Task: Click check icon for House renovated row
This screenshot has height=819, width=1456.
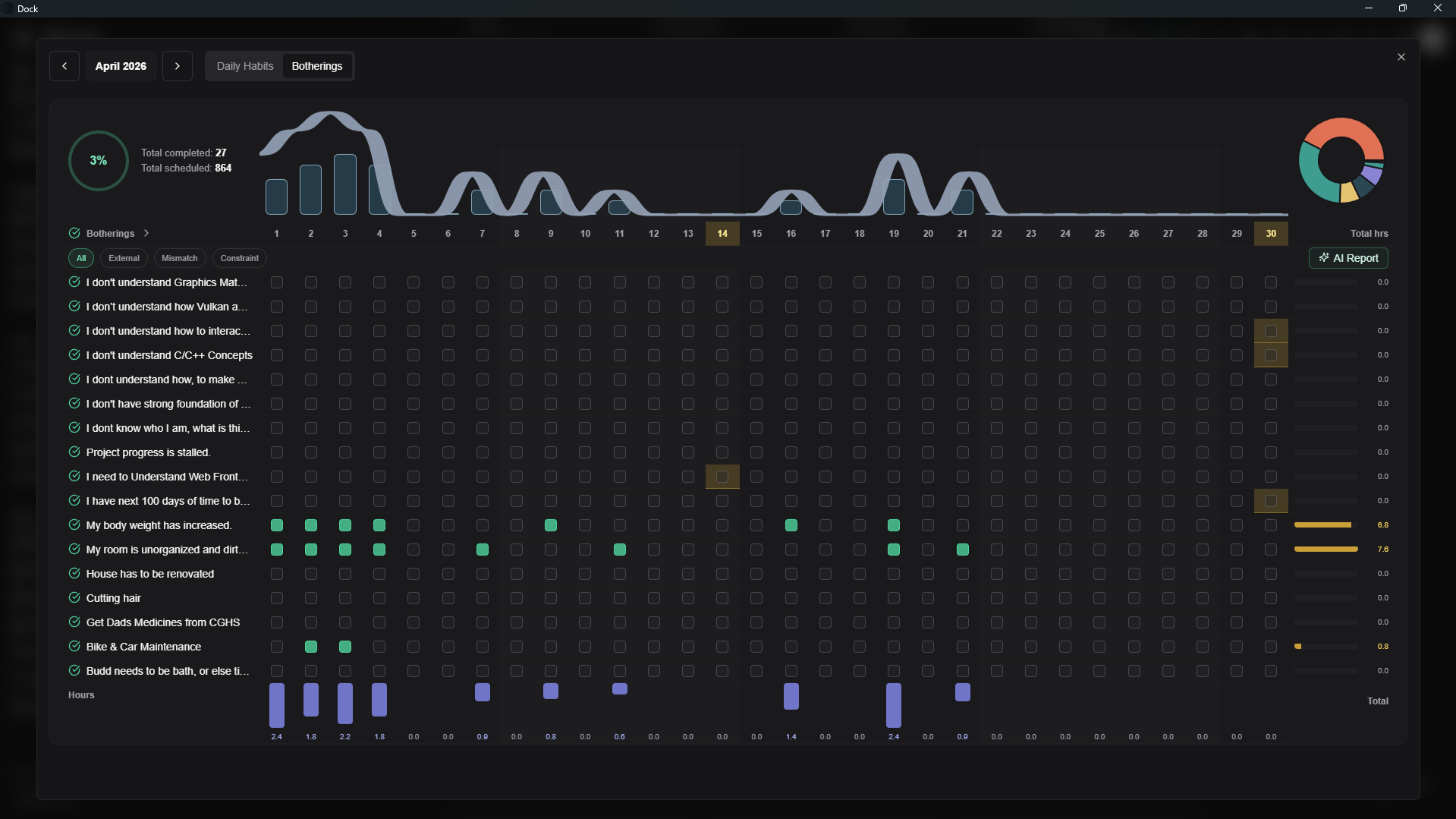Action: (x=74, y=573)
